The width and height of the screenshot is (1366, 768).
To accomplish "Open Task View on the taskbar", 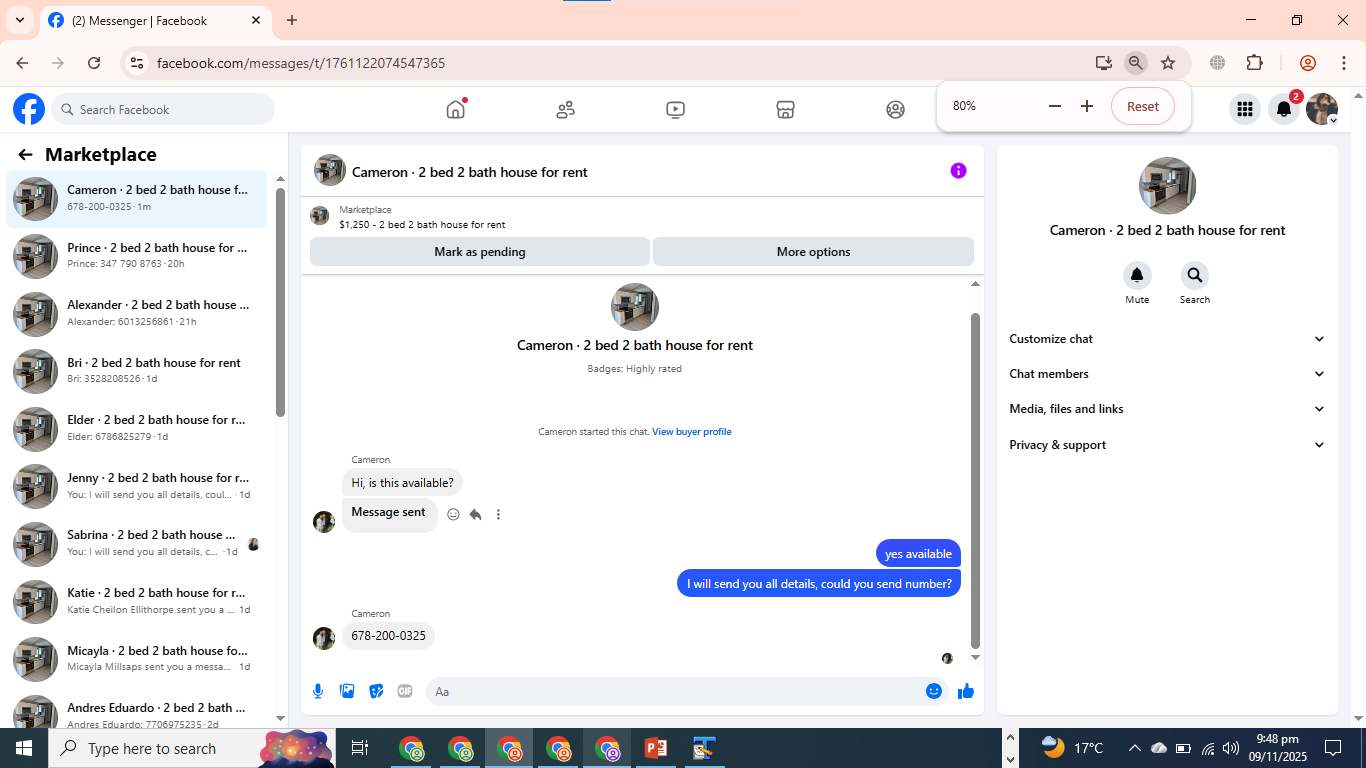I will [360, 748].
